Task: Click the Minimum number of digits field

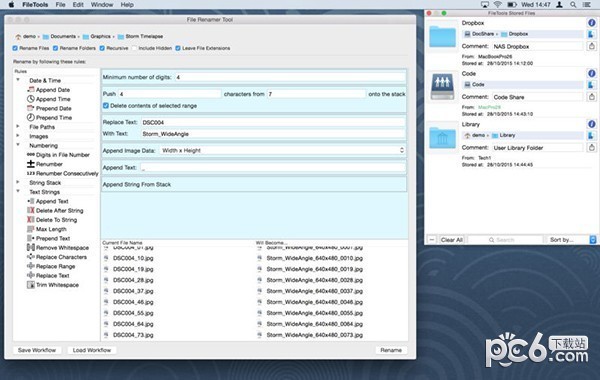Action: (290, 77)
